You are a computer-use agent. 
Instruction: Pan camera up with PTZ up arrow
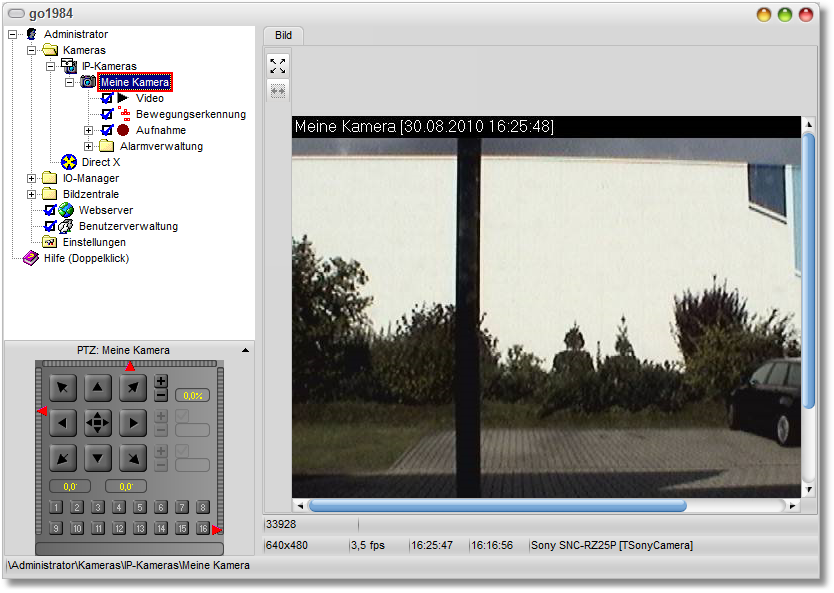click(98, 388)
